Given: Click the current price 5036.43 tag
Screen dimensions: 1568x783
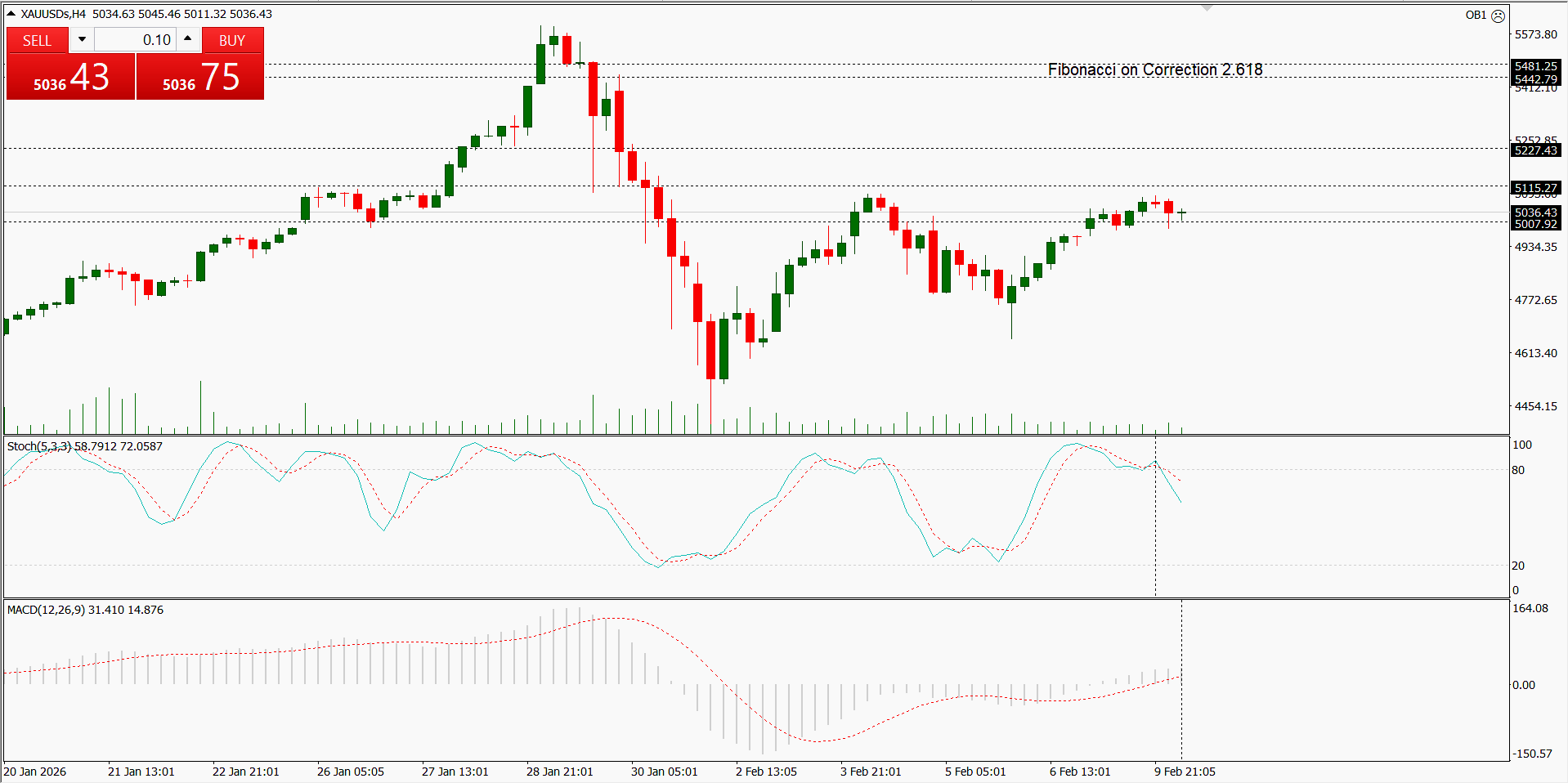Looking at the screenshot, I should tap(1535, 213).
